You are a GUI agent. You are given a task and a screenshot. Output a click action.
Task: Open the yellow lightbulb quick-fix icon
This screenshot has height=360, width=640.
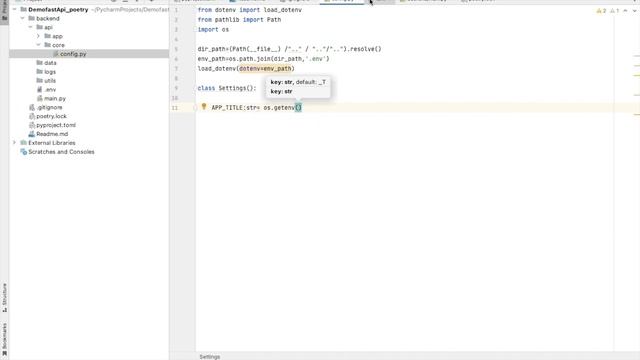click(204, 107)
